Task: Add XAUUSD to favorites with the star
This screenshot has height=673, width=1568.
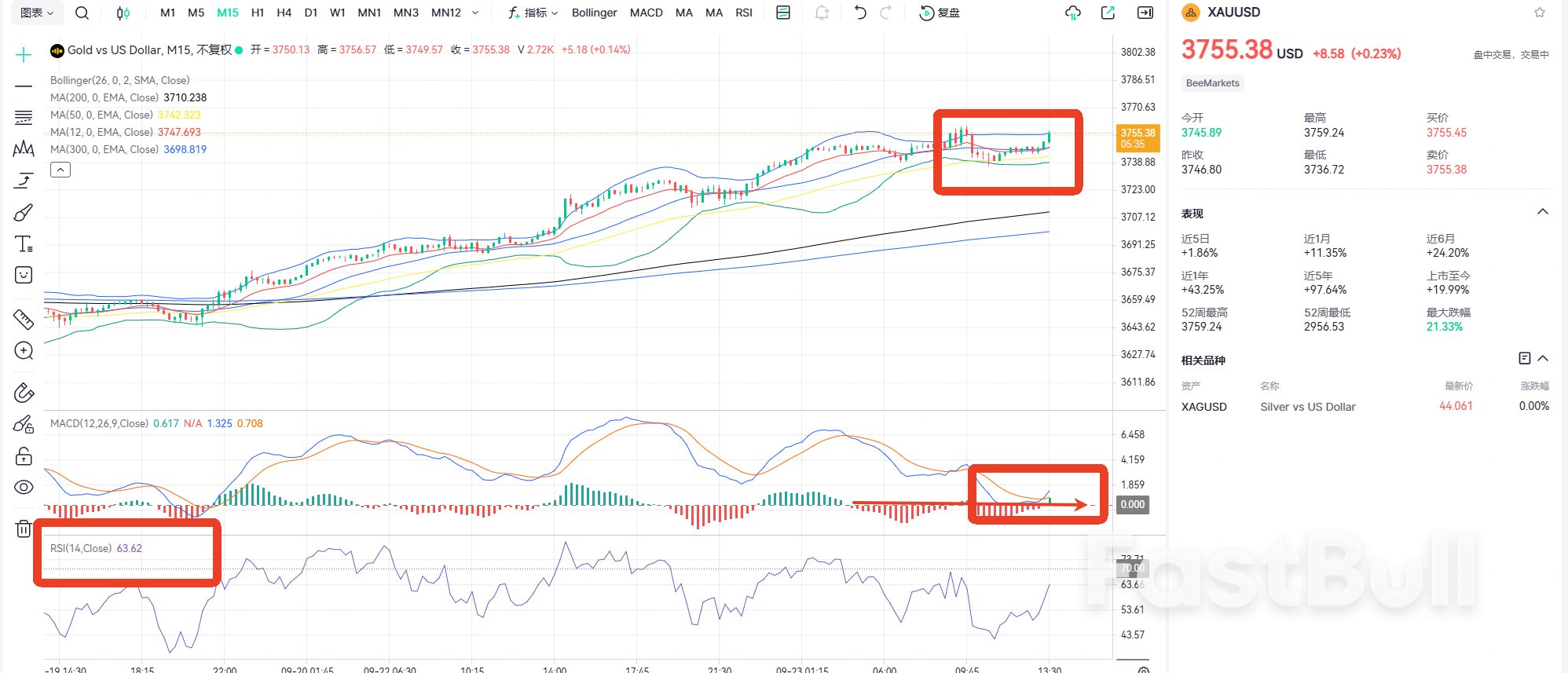Action: (1539, 13)
